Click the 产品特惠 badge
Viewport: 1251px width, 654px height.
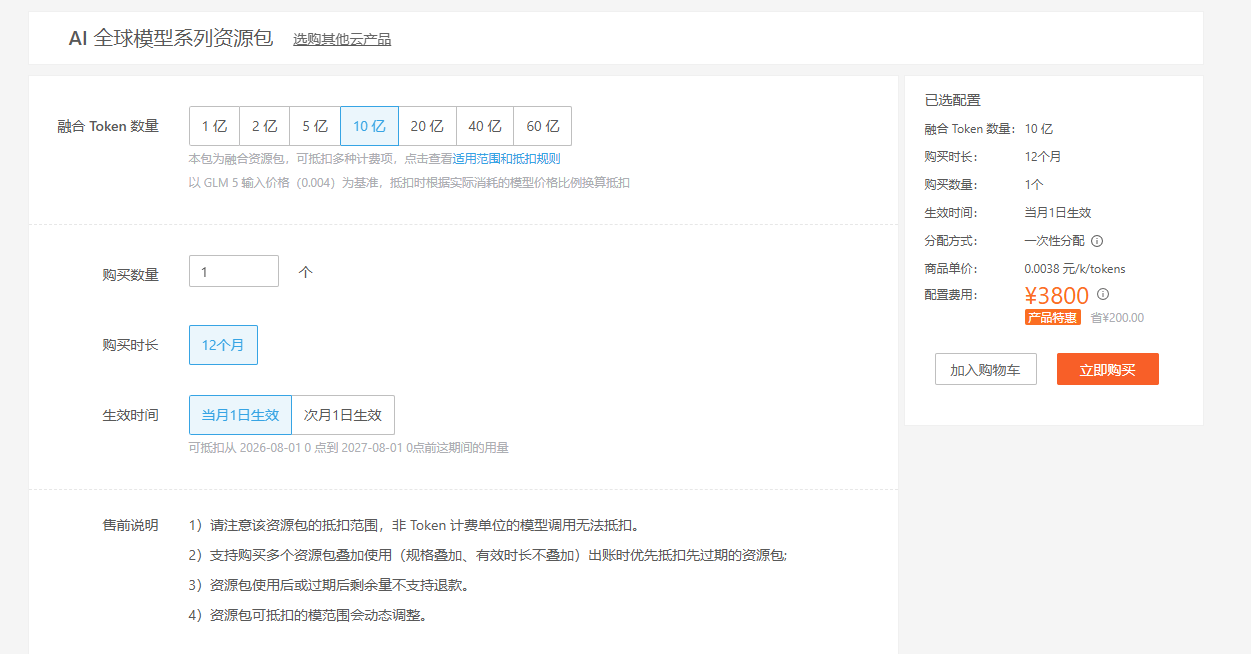click(1053, 318)
